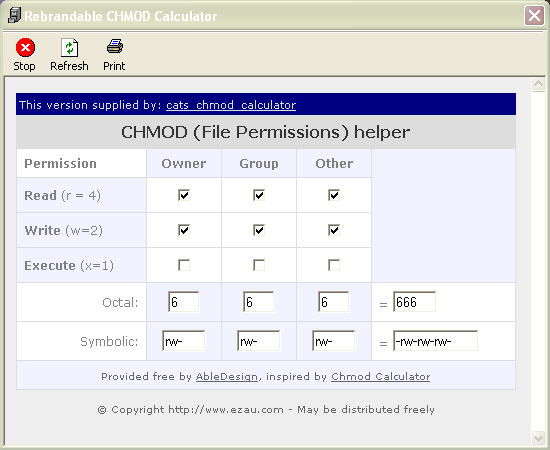Enable Group Execute permission checkbox
Image resolution: width=550 pixels, height=450 pixels.
coord(259,265)
